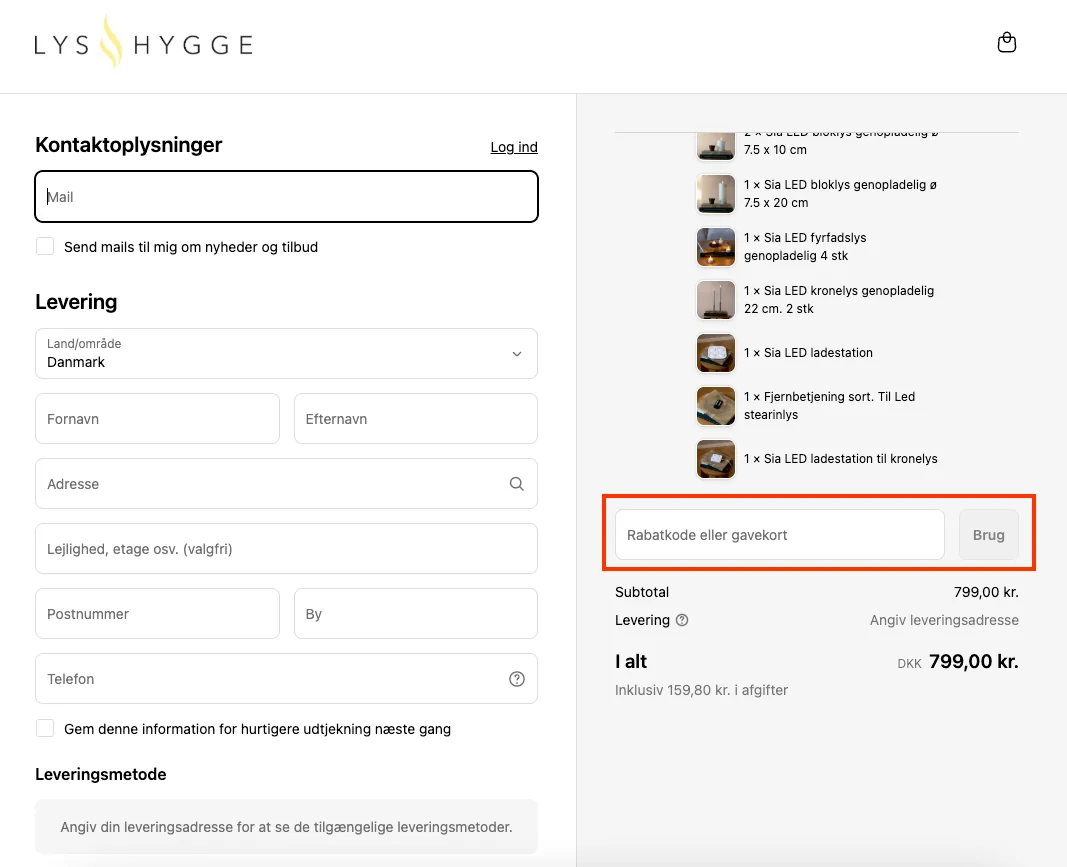The height and width of the screenshot is (867, 1067).
Task: Open the Land/område dropdown showing Danmark
Action: pos(286,354)
